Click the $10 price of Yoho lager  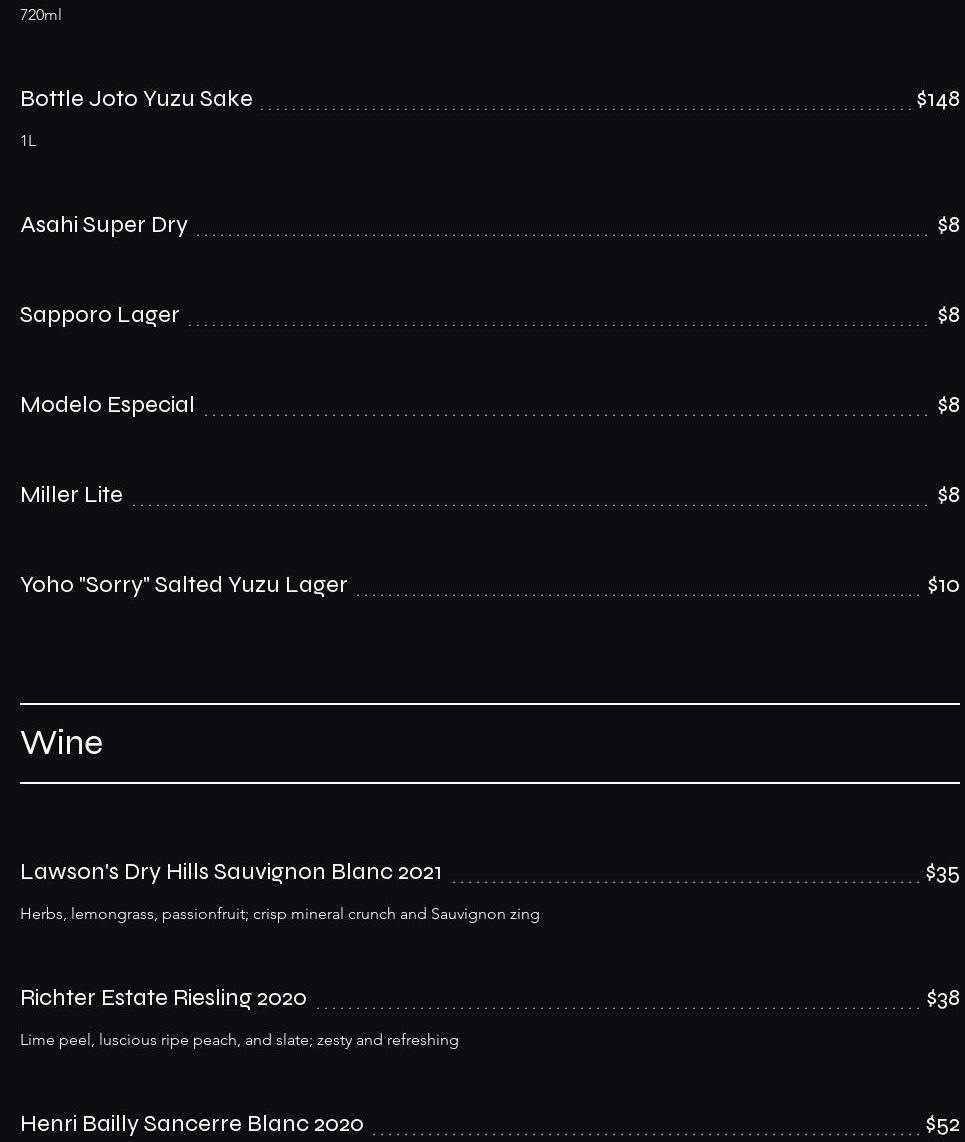pyautogui.click(x=943, y=585)
